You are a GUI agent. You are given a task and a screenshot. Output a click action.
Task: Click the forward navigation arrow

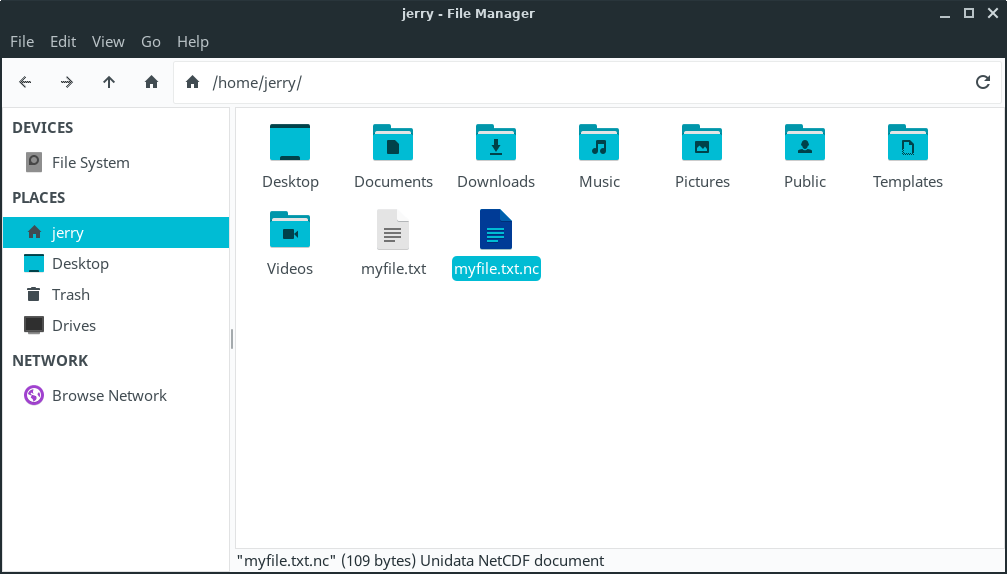(x=67, y=83)
